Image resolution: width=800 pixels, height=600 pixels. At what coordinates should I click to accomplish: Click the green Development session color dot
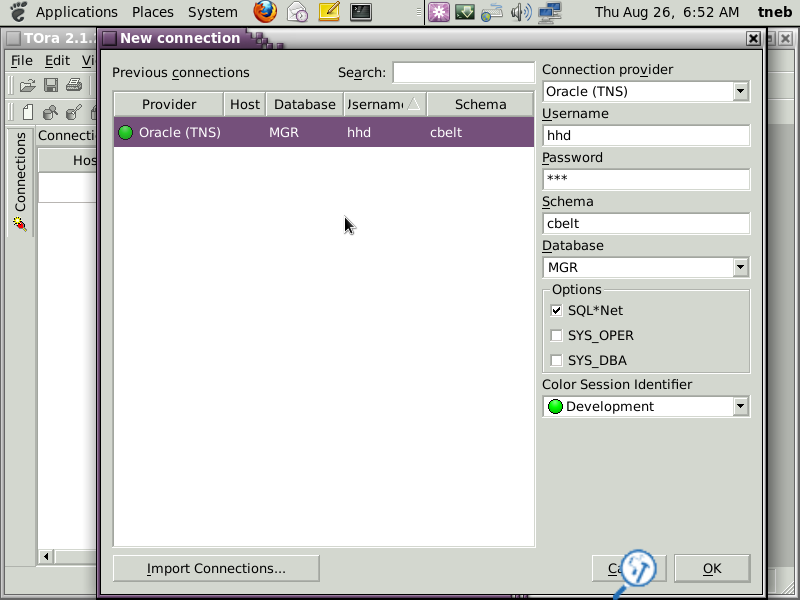(x=556, y=406)
